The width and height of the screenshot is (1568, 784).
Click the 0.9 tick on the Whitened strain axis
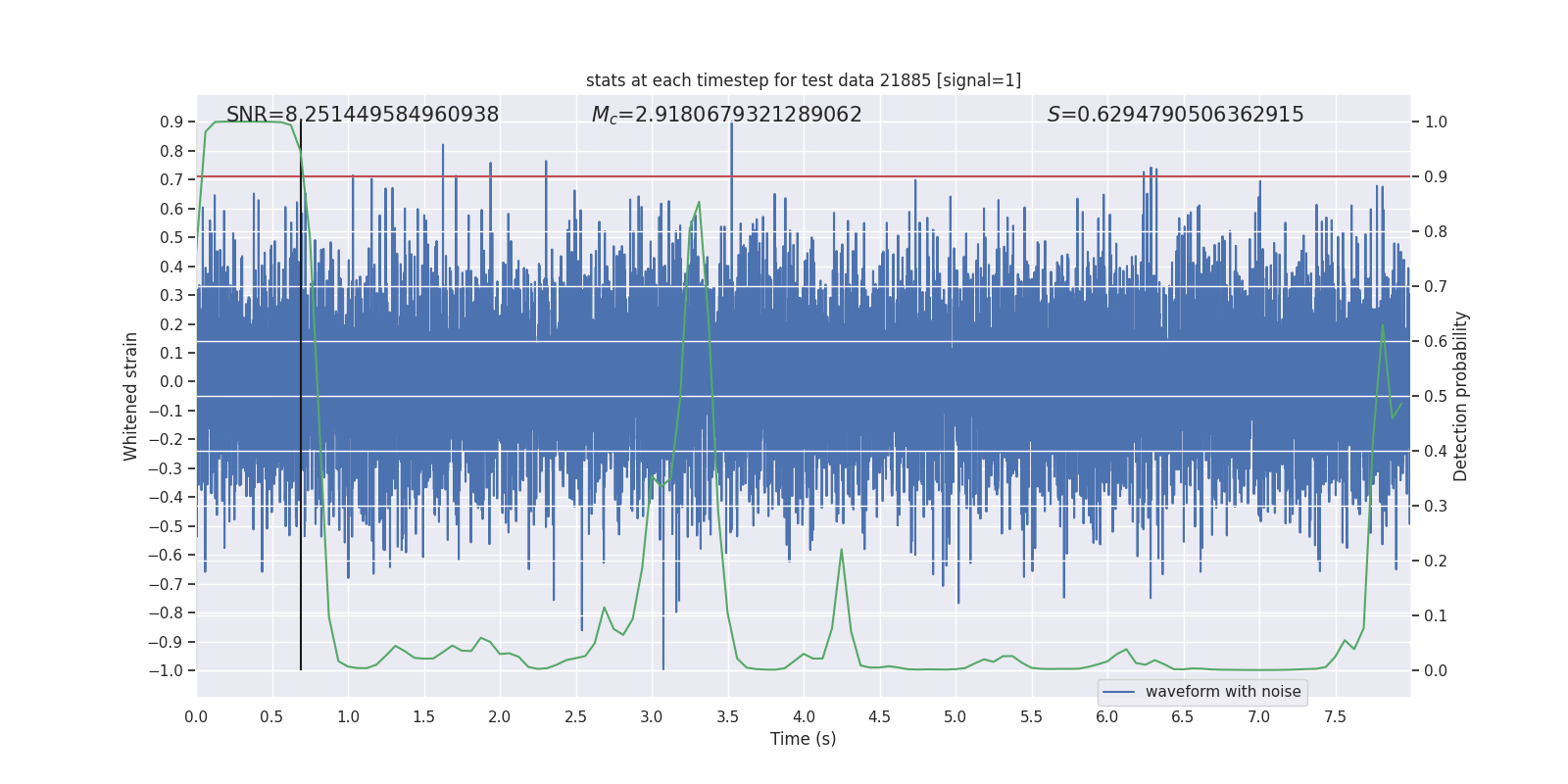coord(171,122)
